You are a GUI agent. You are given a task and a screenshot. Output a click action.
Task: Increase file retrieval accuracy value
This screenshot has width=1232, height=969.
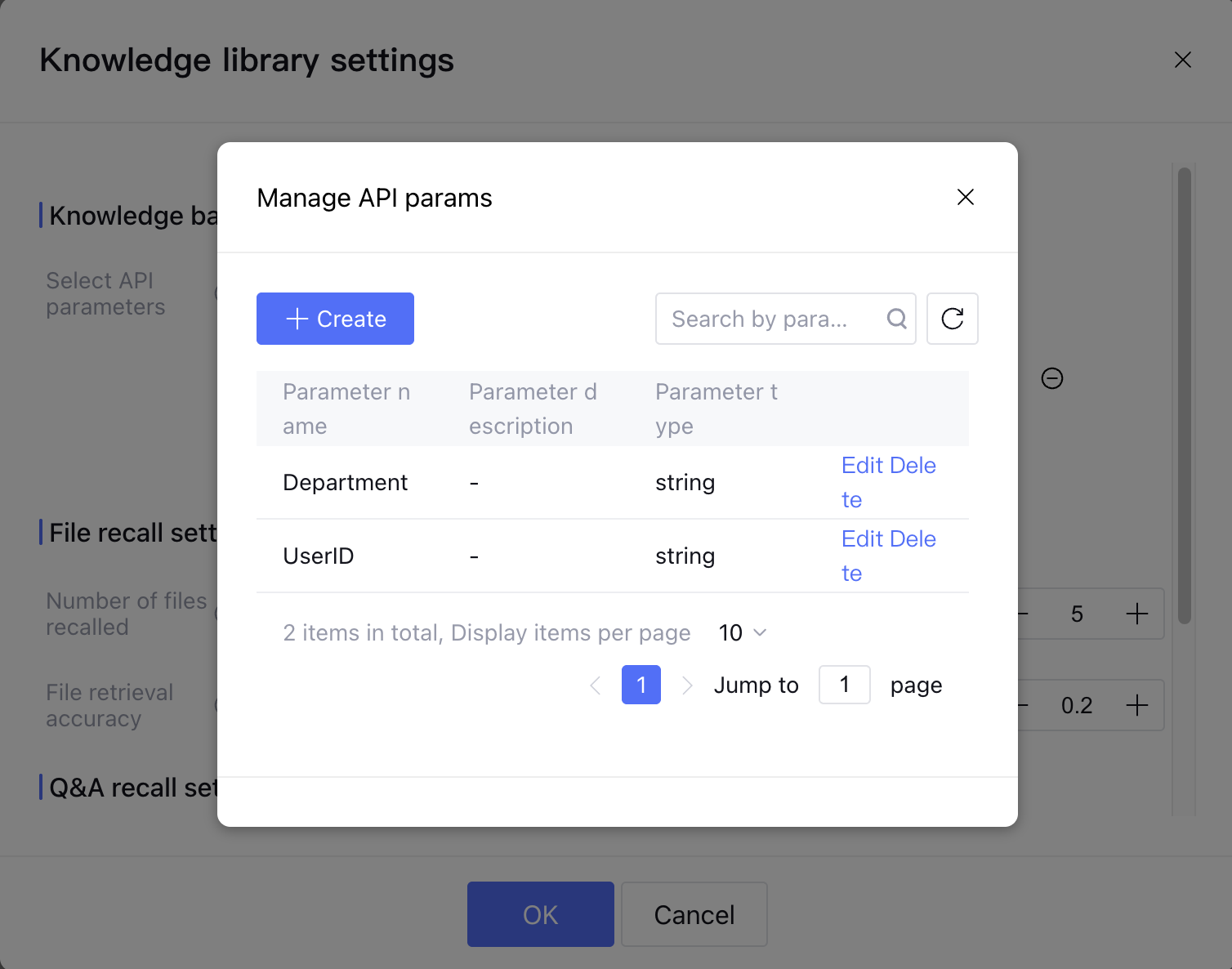1136,705
